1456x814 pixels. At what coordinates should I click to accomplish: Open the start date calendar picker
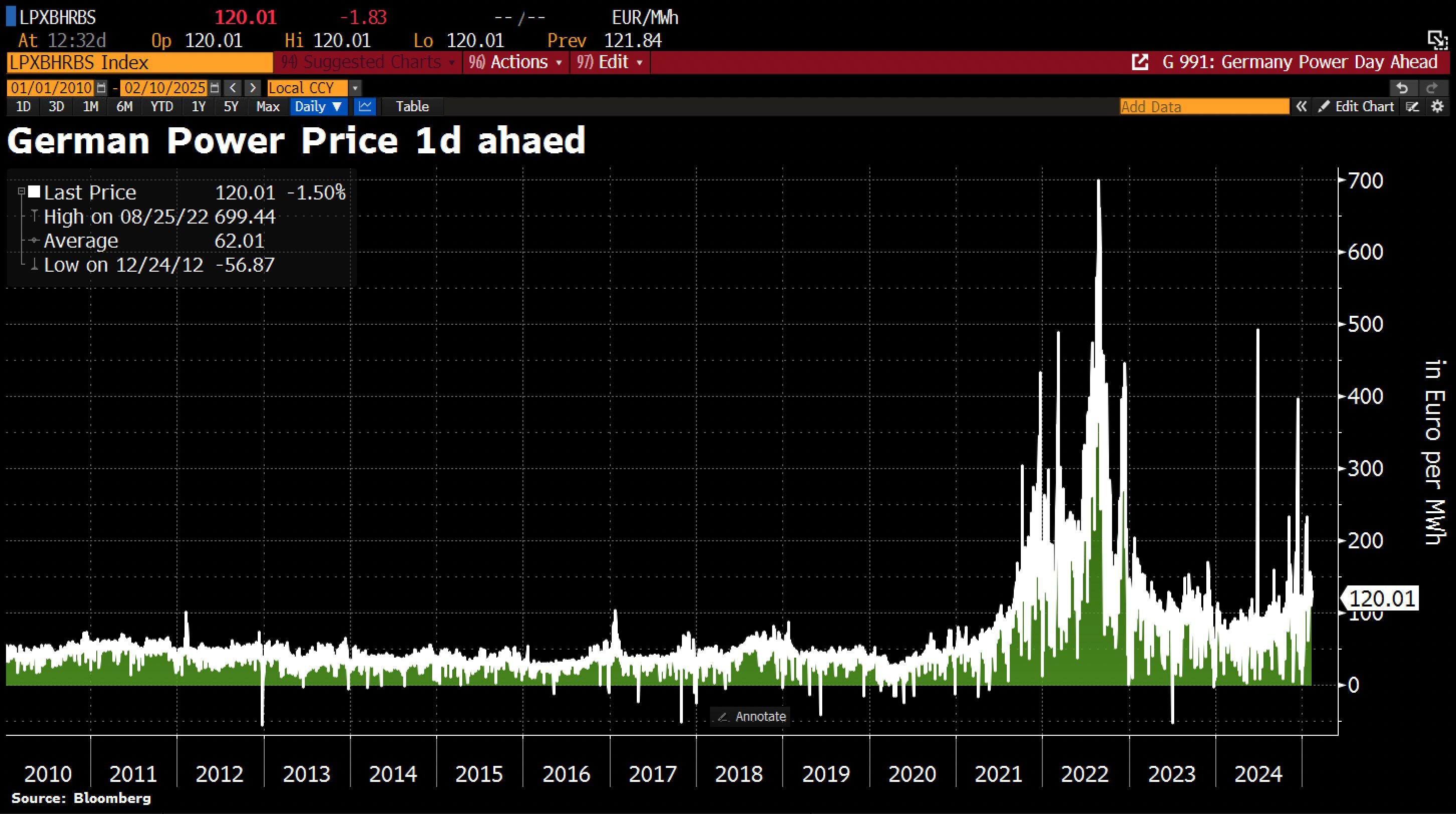click(101, 88)
